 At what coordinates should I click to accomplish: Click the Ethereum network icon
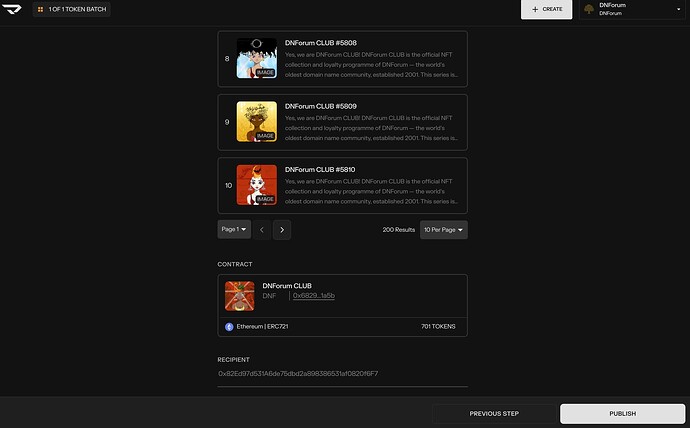click(x=229, y=327)
